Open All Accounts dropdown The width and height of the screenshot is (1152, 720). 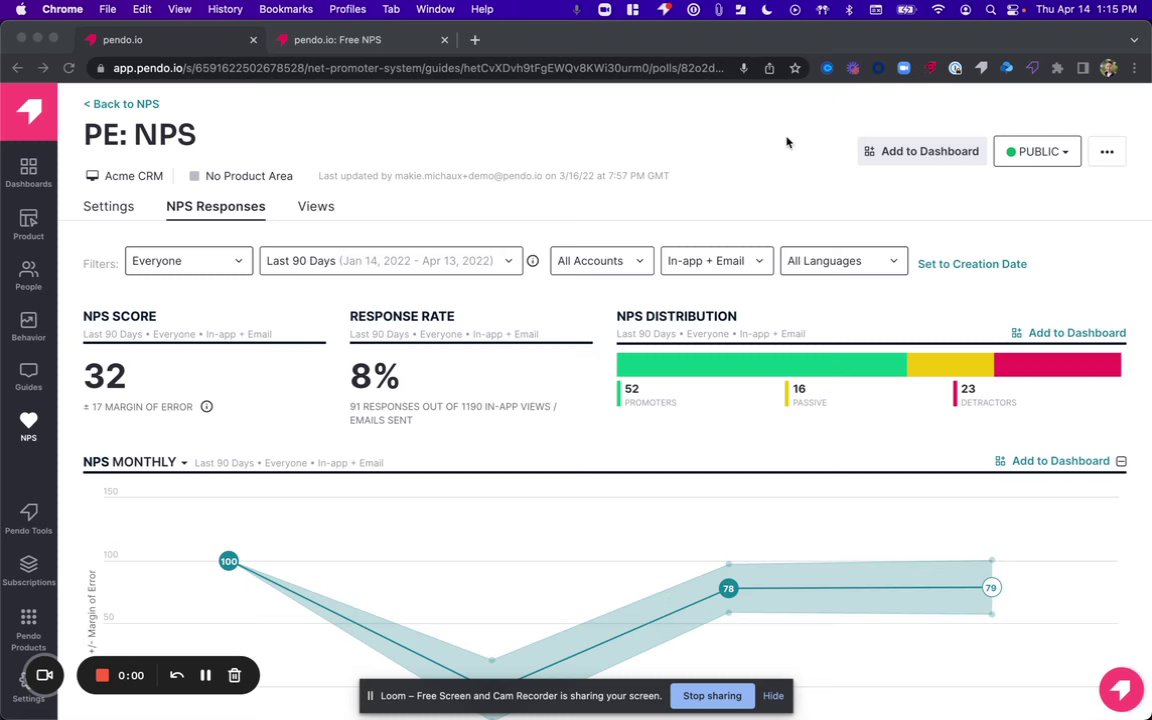(602, 261)
